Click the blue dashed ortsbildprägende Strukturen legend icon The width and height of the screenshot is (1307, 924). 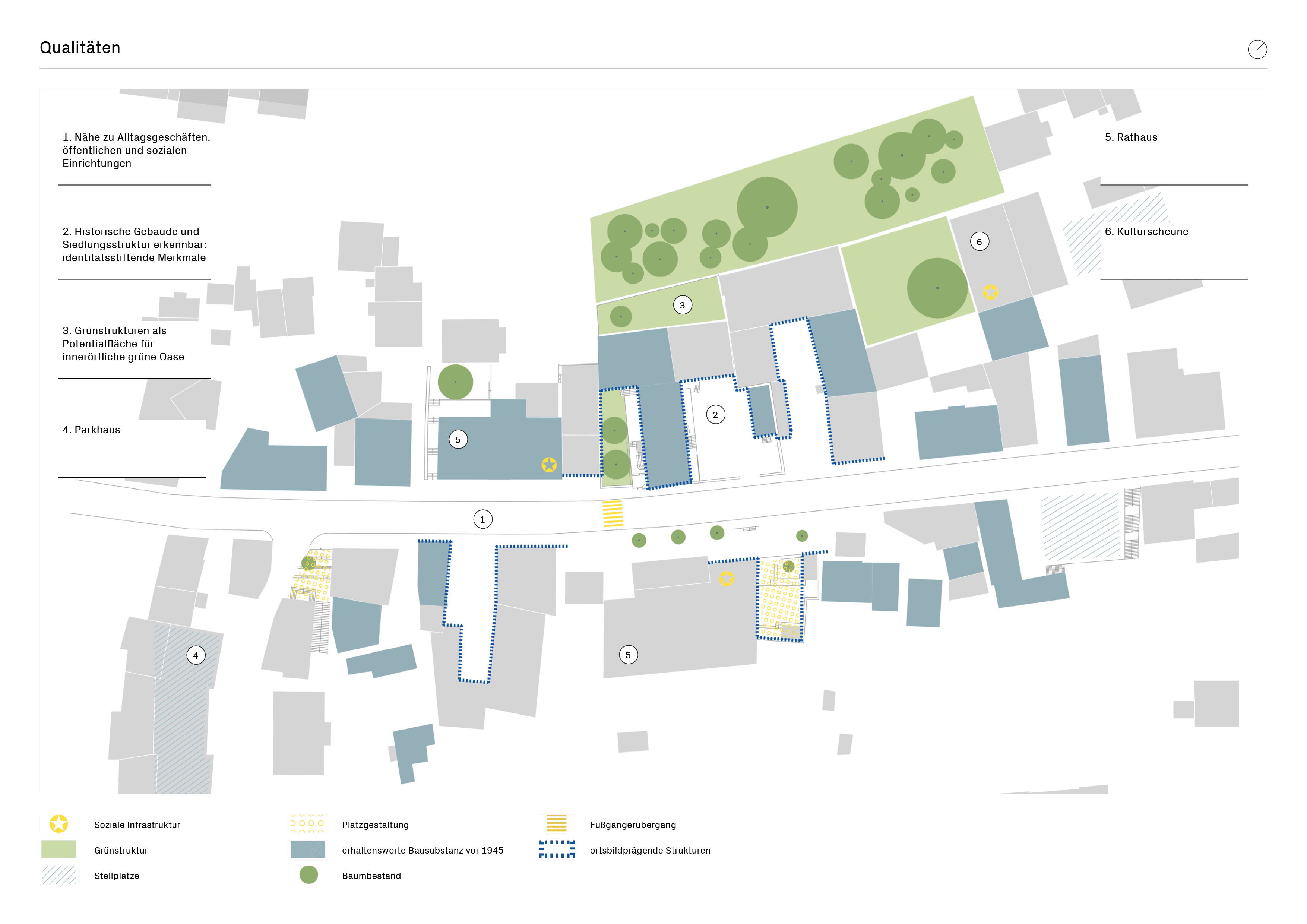pos(557,849)
